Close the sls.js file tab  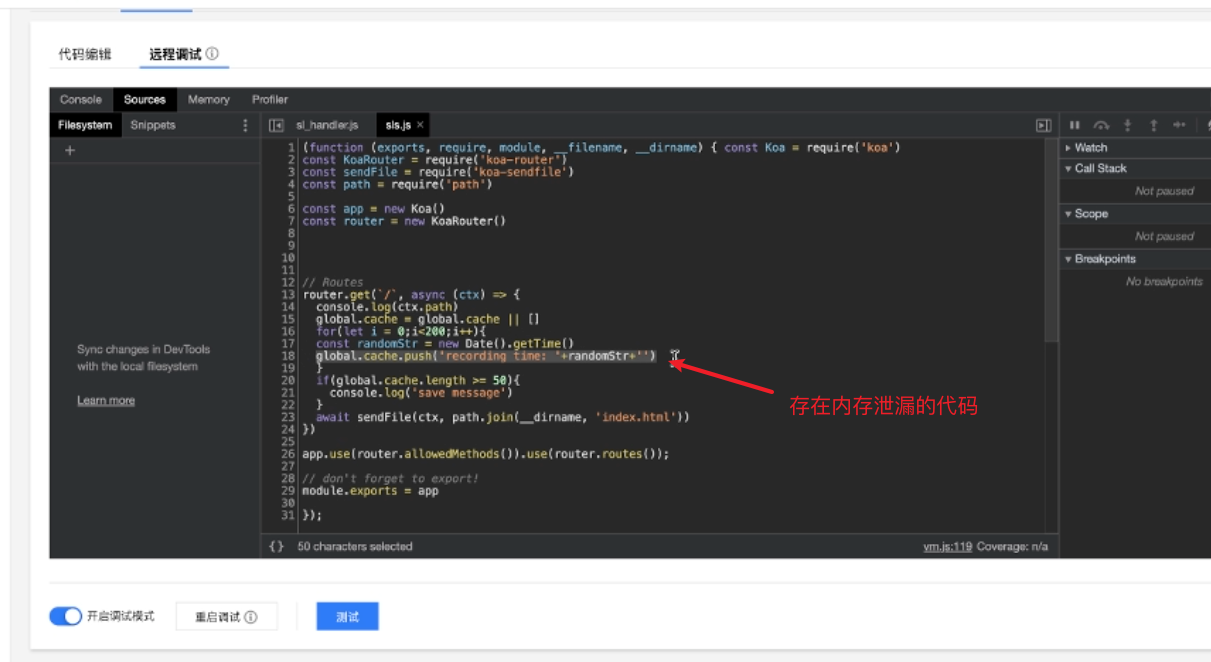pos(421,125)
